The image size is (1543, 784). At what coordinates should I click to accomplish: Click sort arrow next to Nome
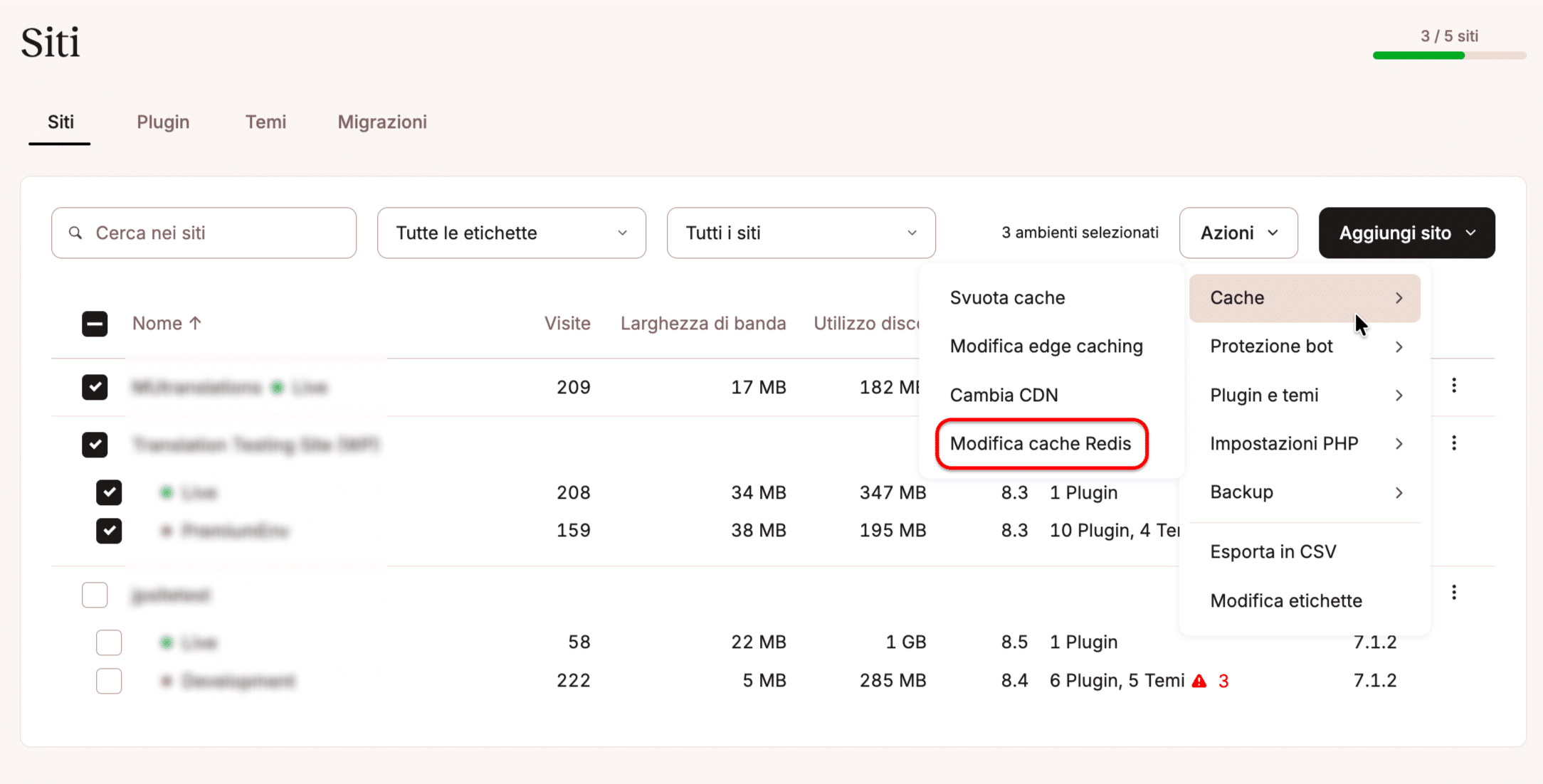tap(196, 323)
